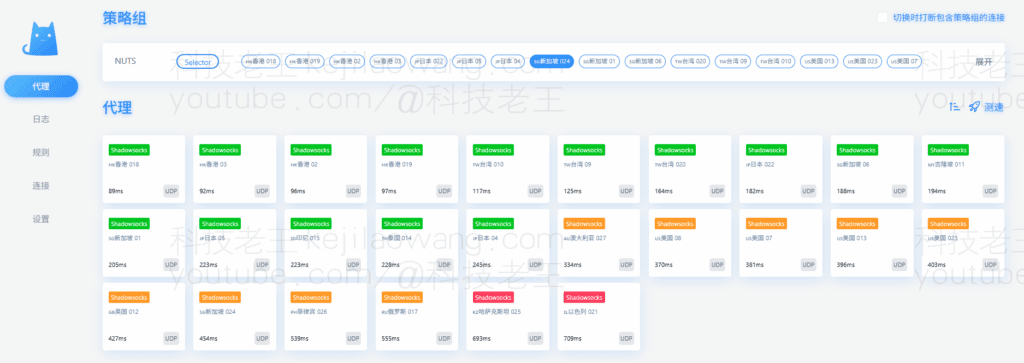Click UDP badge on 香港 019 card
The height and width of the screenshot is (363, 1024).
tap(444, 191)
